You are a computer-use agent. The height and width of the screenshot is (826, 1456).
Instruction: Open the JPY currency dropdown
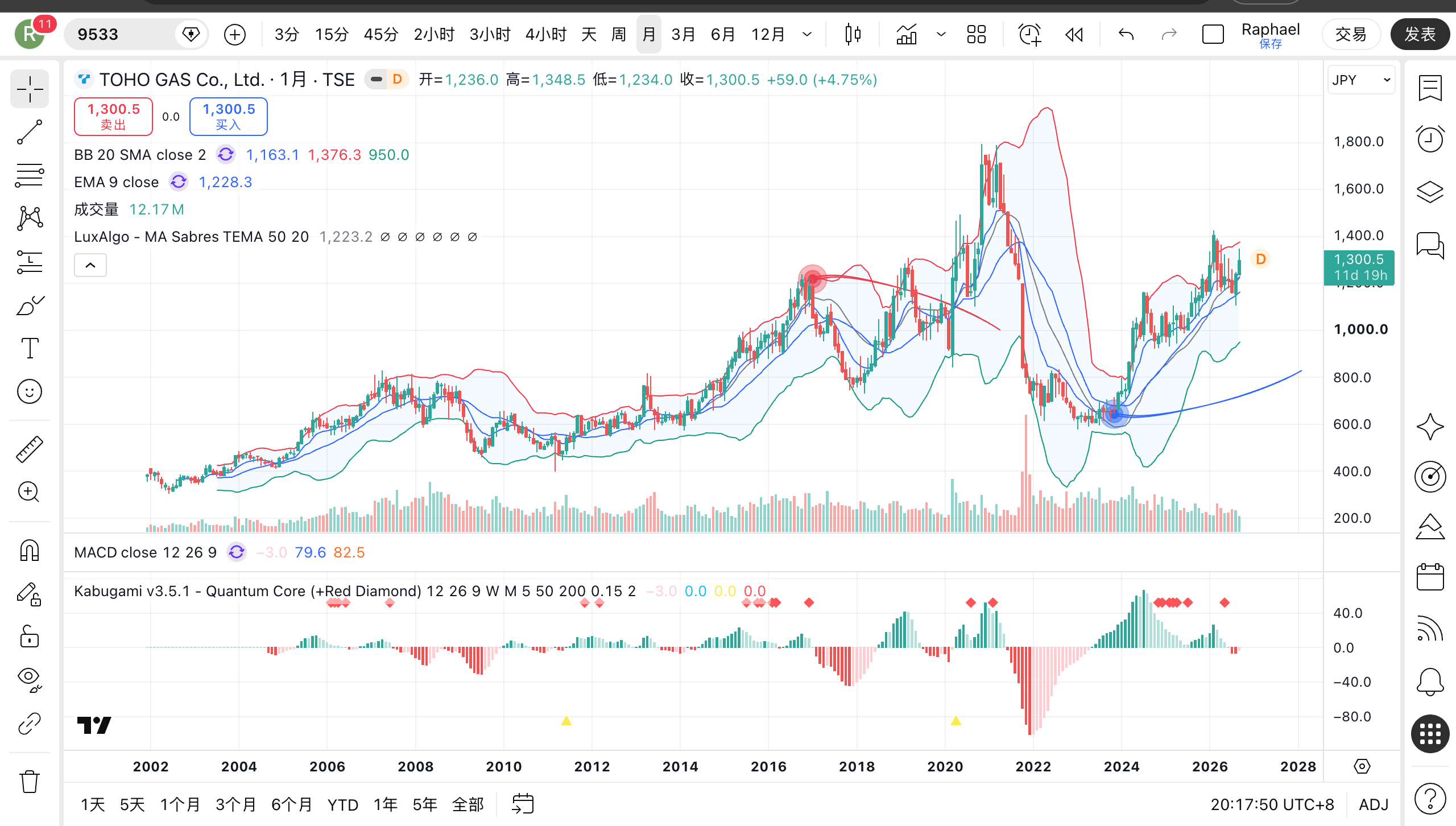pos(1361,80)
